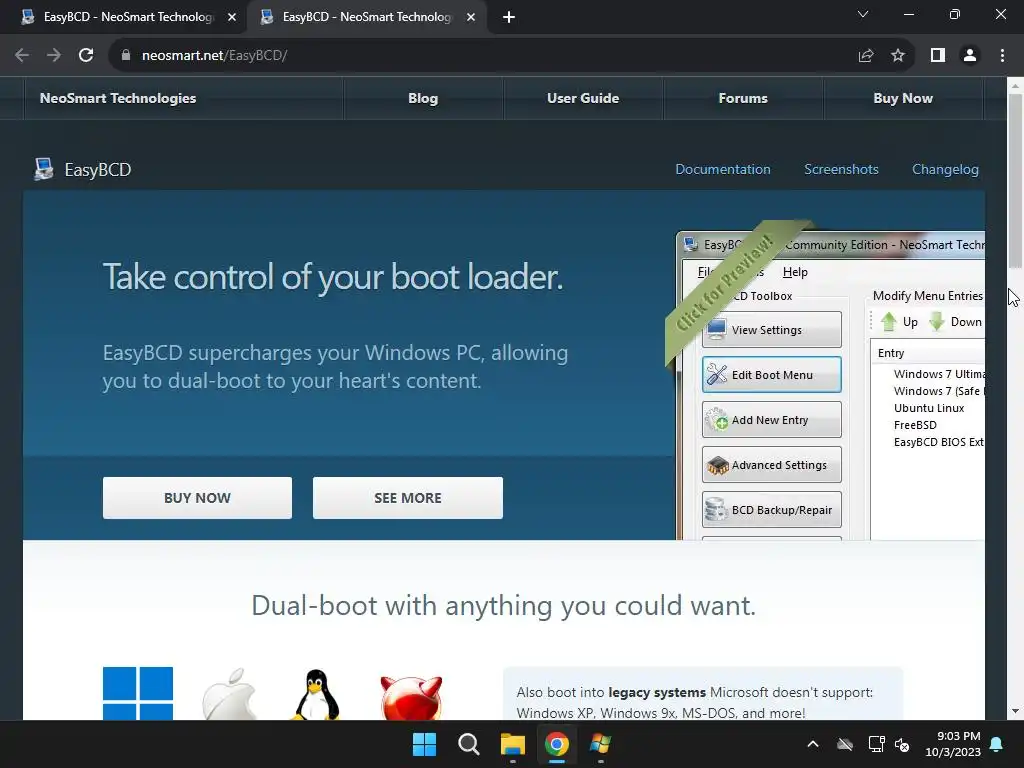Click Add New Entry in preview
Screen dimensions: 1024x768
click(771, 420)
